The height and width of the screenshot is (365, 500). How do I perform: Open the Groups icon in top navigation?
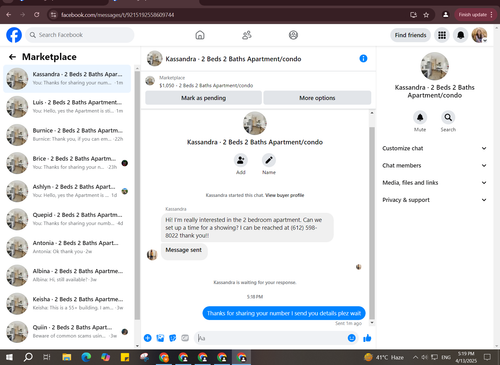(293, 35)
